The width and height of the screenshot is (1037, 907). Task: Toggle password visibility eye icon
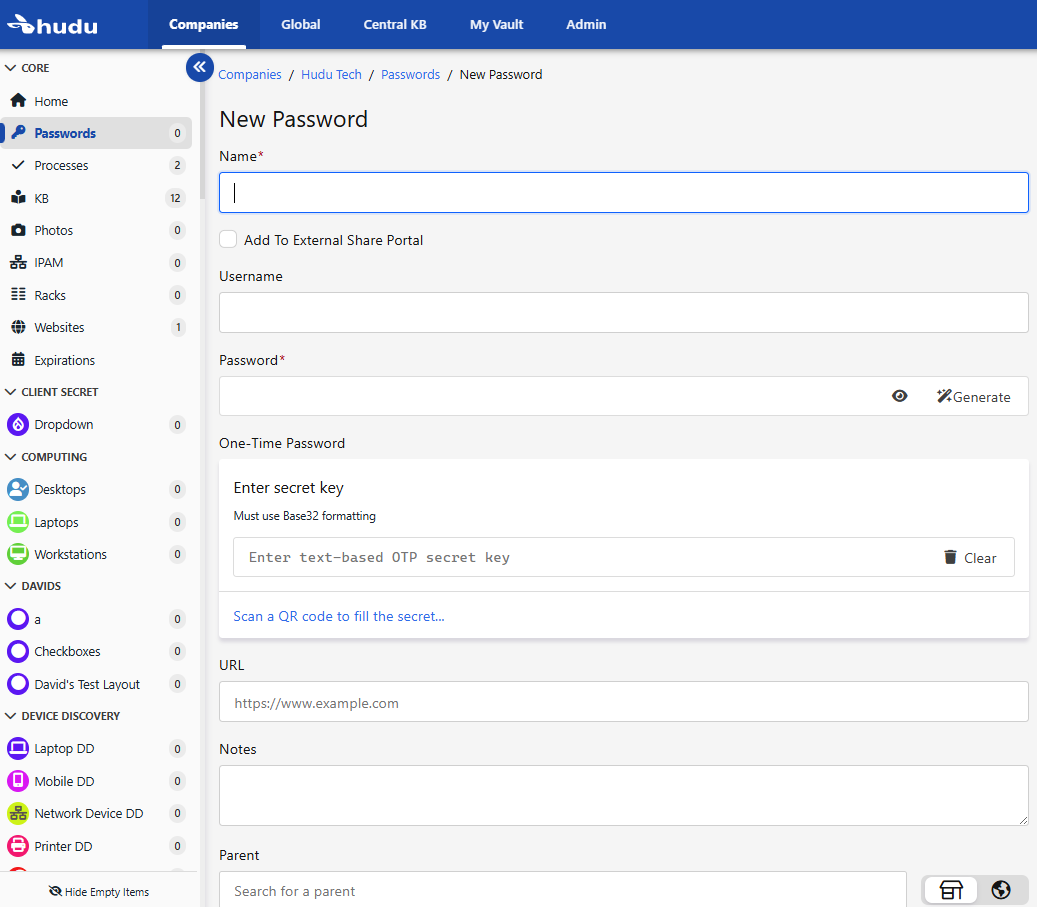coord(899,396)
